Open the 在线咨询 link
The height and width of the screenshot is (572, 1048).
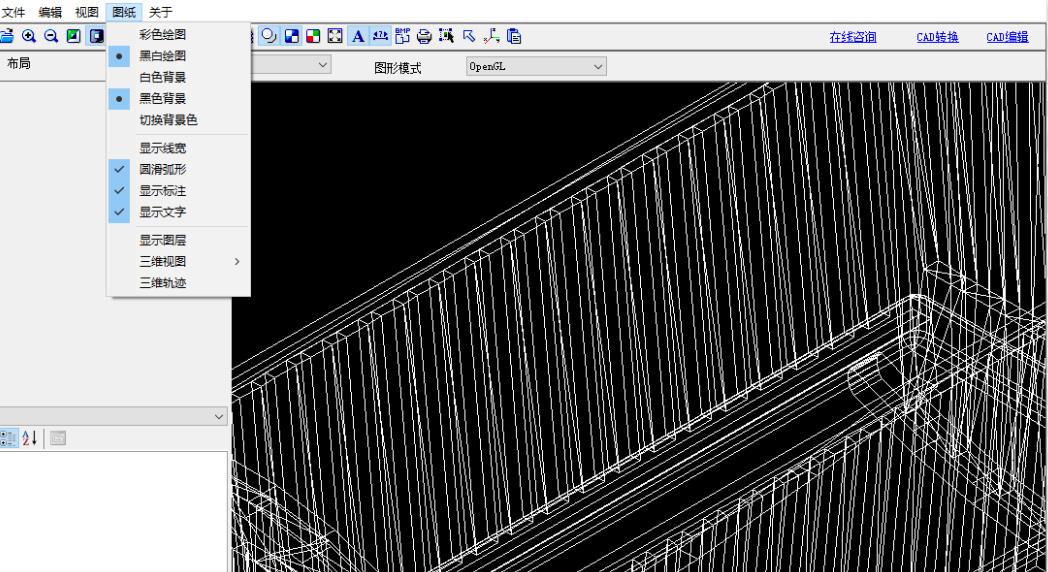click(853, 37)
